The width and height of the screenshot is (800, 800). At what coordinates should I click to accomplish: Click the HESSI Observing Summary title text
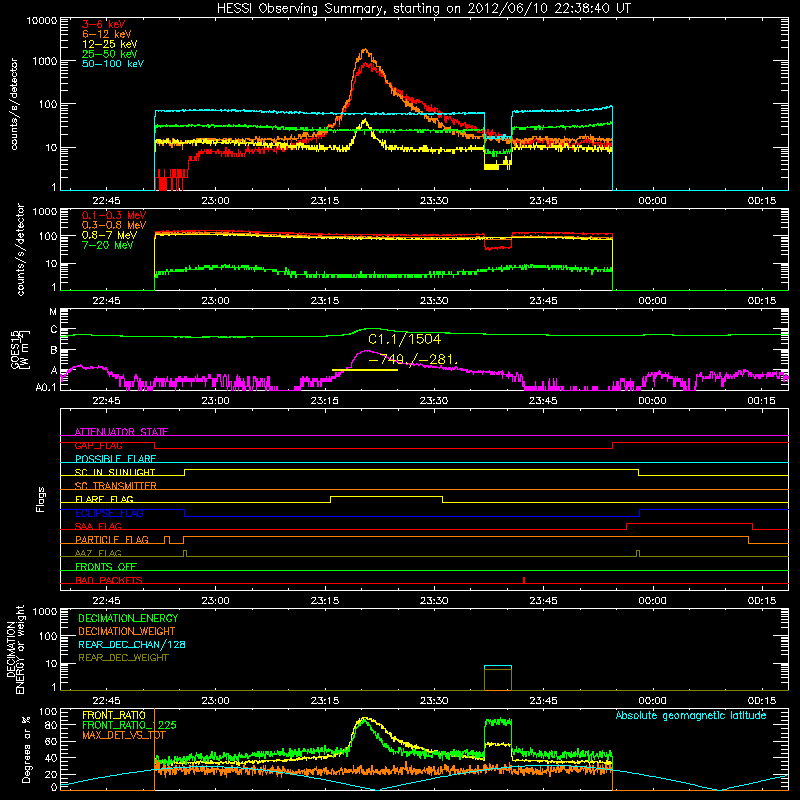pyautogui.click(x=423, y=8)
